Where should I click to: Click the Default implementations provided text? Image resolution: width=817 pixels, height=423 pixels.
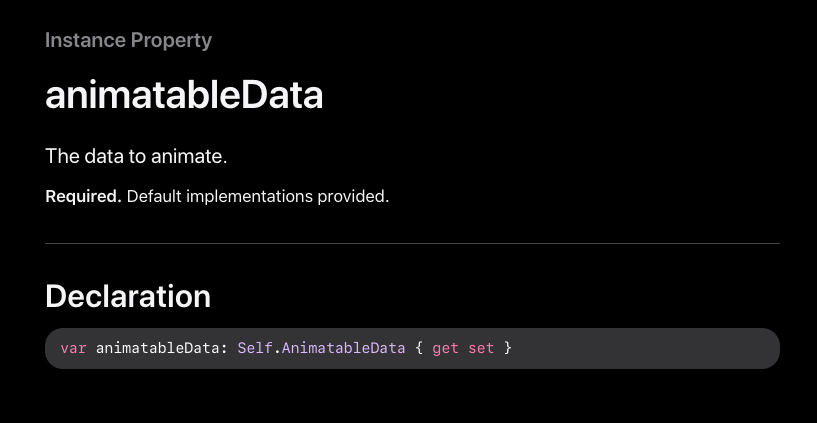258,196
